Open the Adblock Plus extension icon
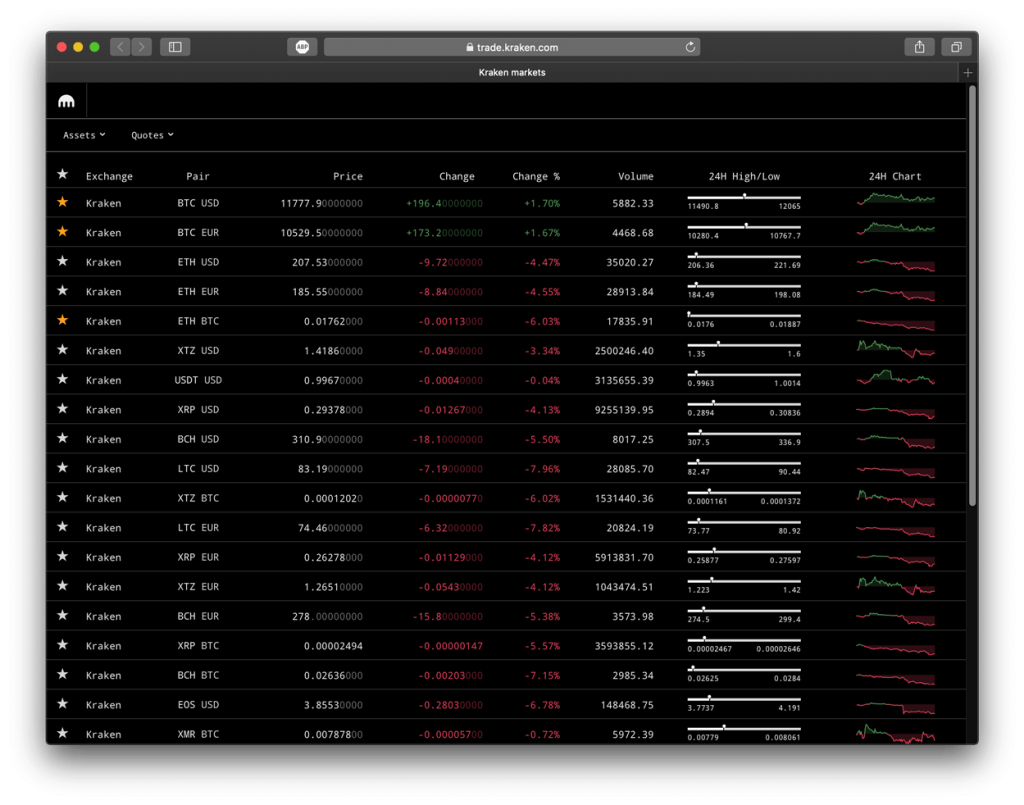This screenshot has height=805, width=1024. (x=302, y=47)
